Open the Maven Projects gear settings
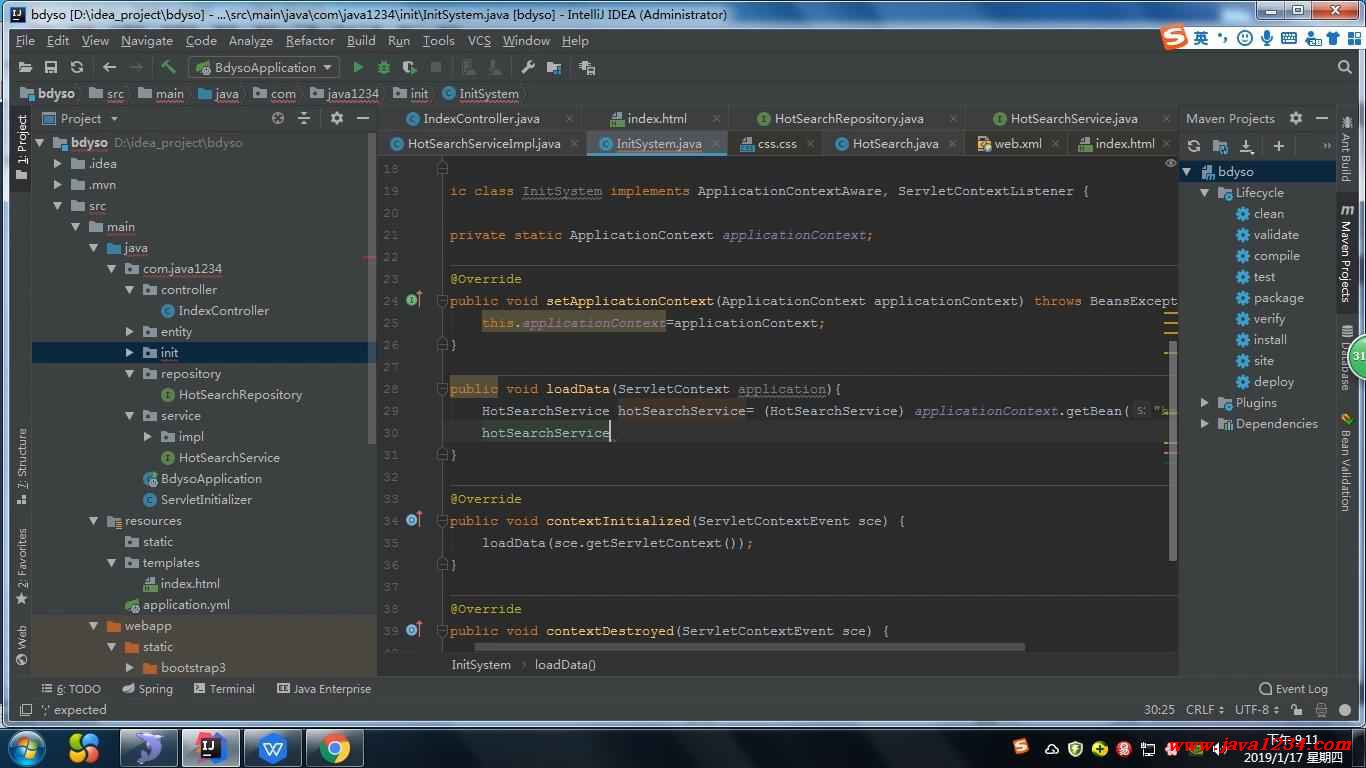 1296,118
